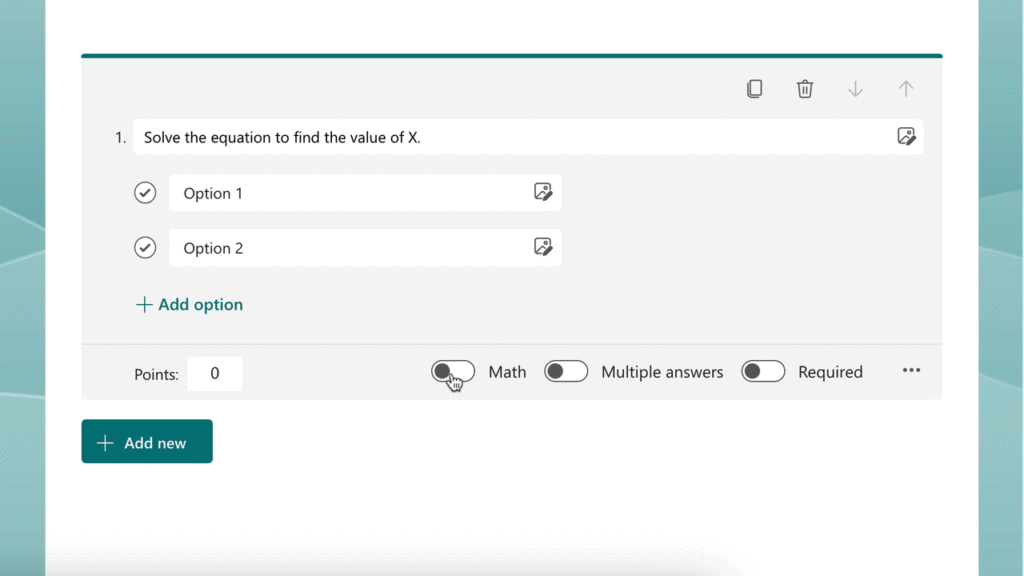Open the more settings ellipsis menu

tap(911, 370)
